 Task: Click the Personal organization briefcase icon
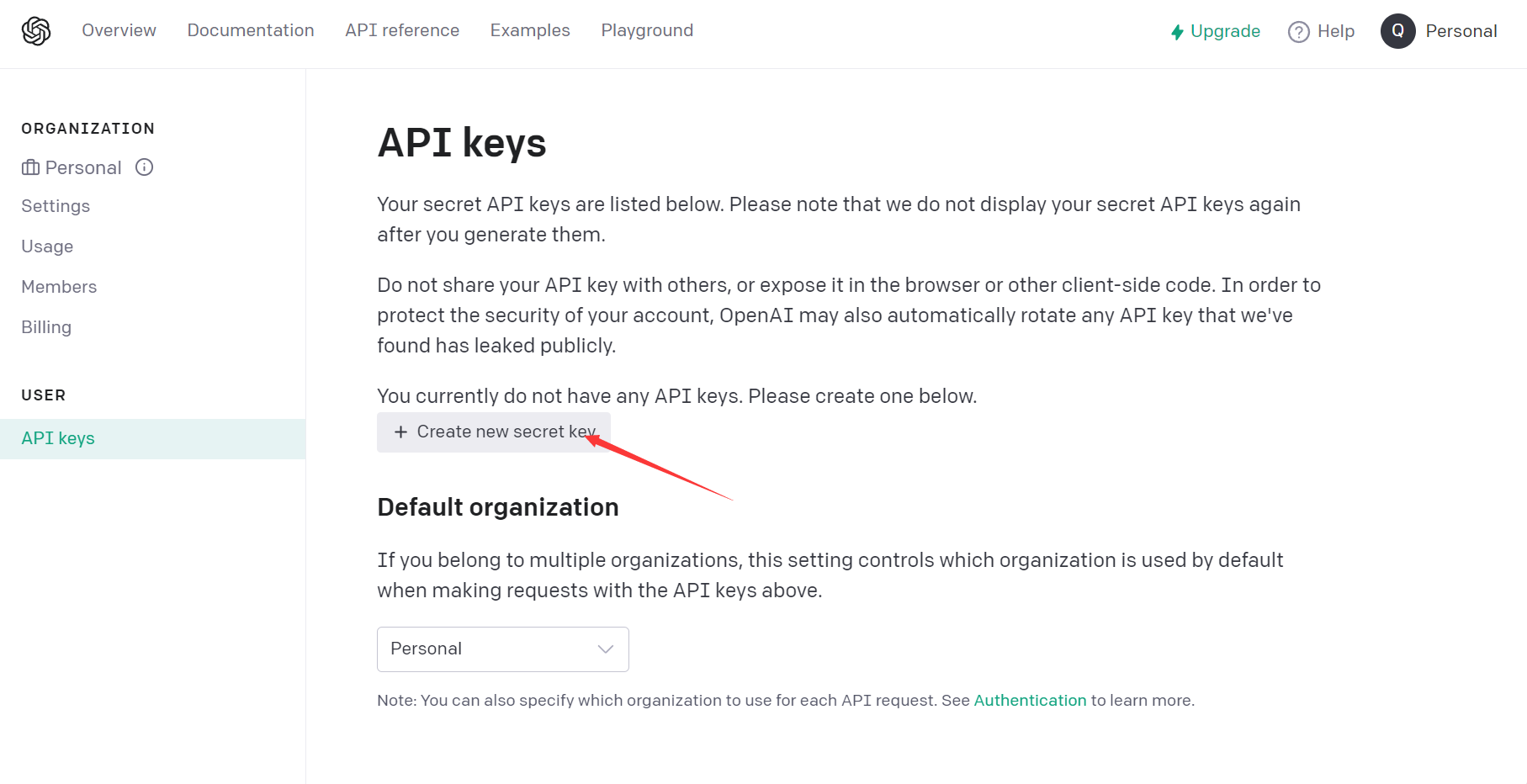tap(31, 167)
